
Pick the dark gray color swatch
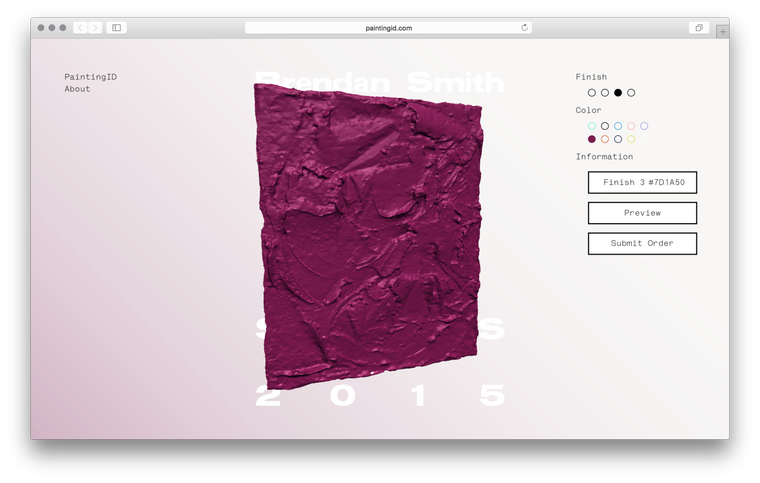[x=605, y=126]
